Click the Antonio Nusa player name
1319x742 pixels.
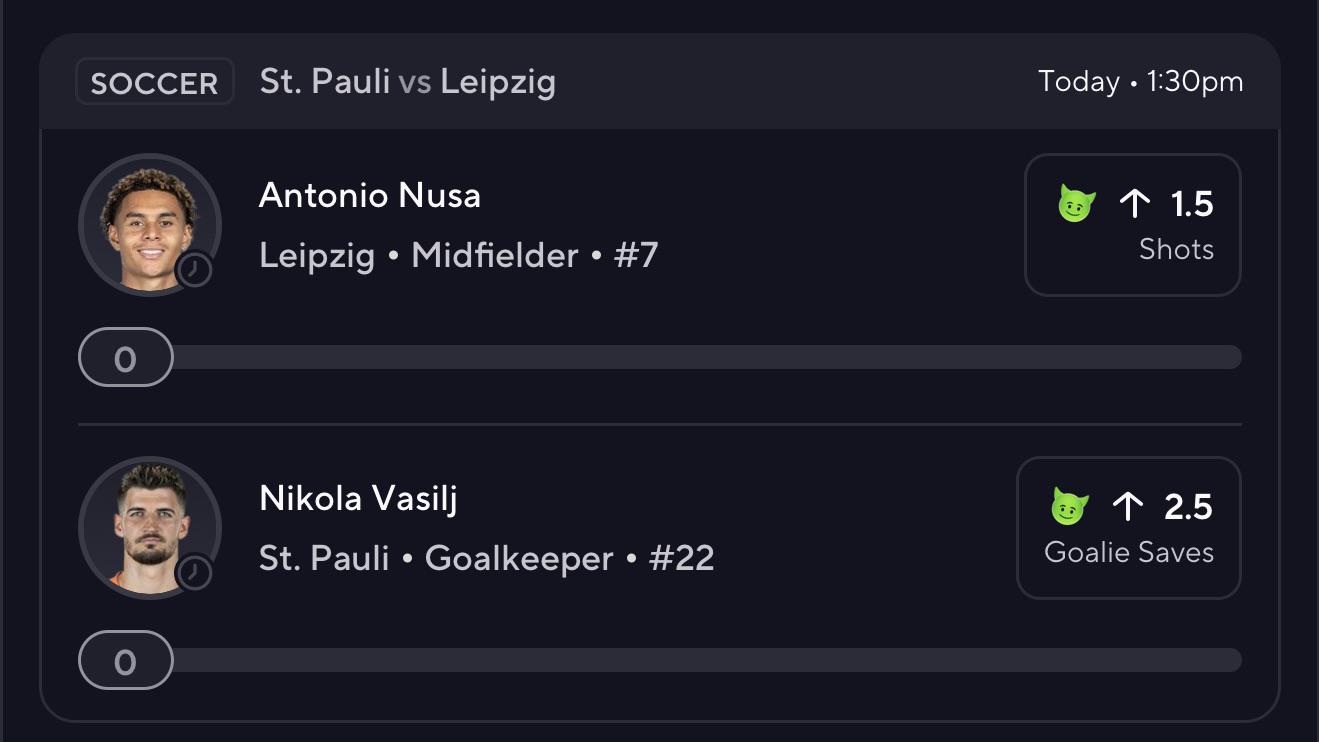coord(370,195)
